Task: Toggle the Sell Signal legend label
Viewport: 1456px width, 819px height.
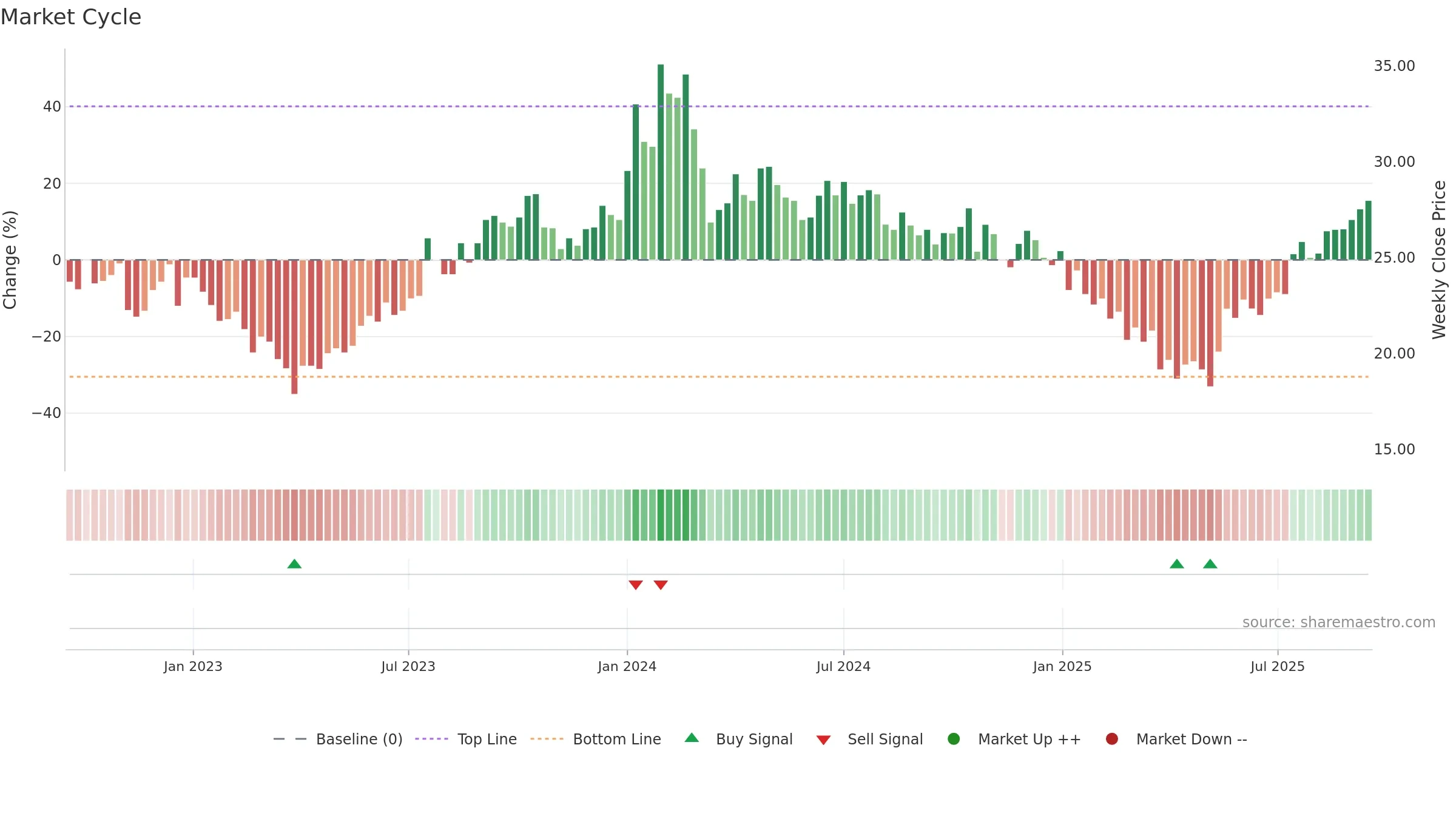Action: coord(885,739)
